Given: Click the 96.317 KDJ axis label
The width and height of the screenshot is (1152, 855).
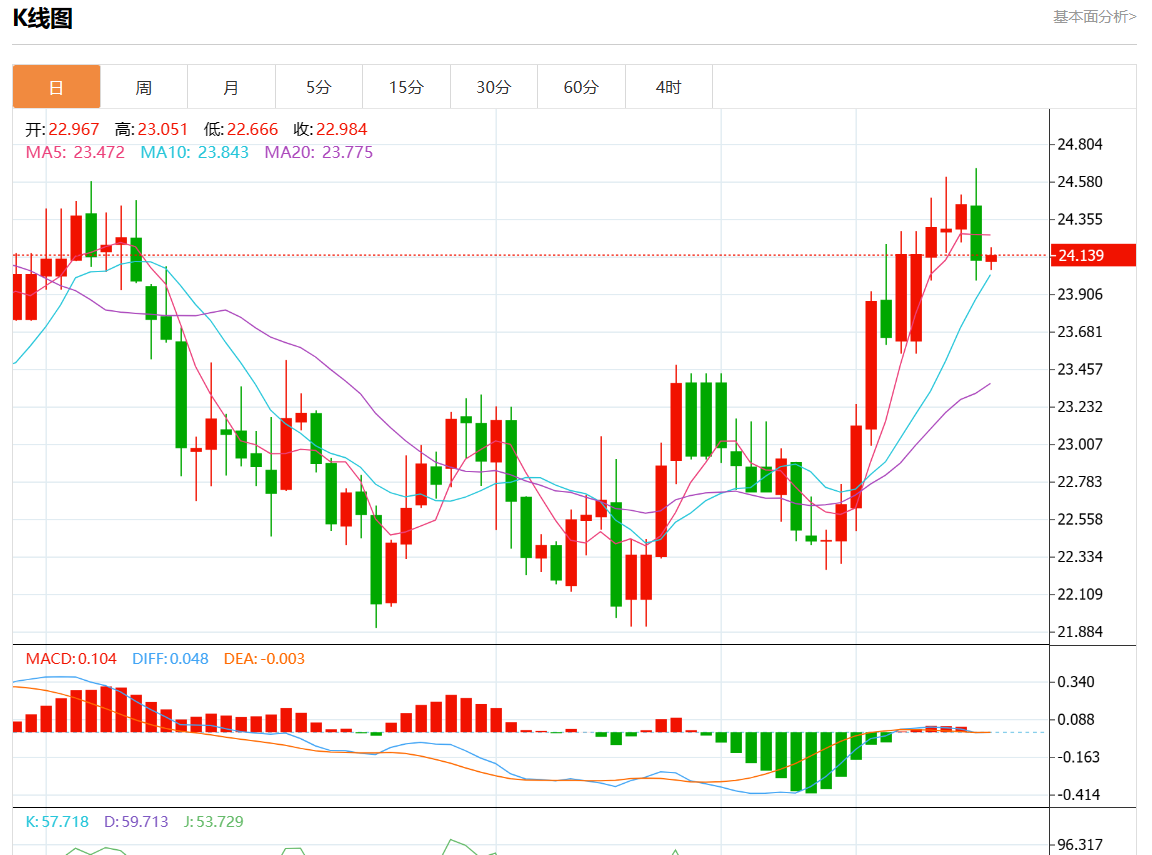Looking at the screenshot, I should click(1079, 845).
